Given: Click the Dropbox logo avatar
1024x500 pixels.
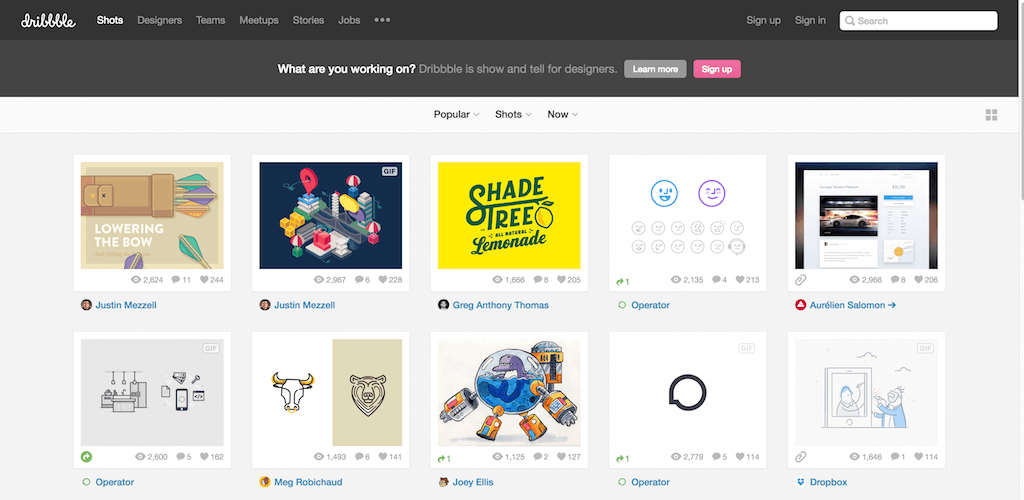Looking at the screenshot, I should click(x=801, y=482).
